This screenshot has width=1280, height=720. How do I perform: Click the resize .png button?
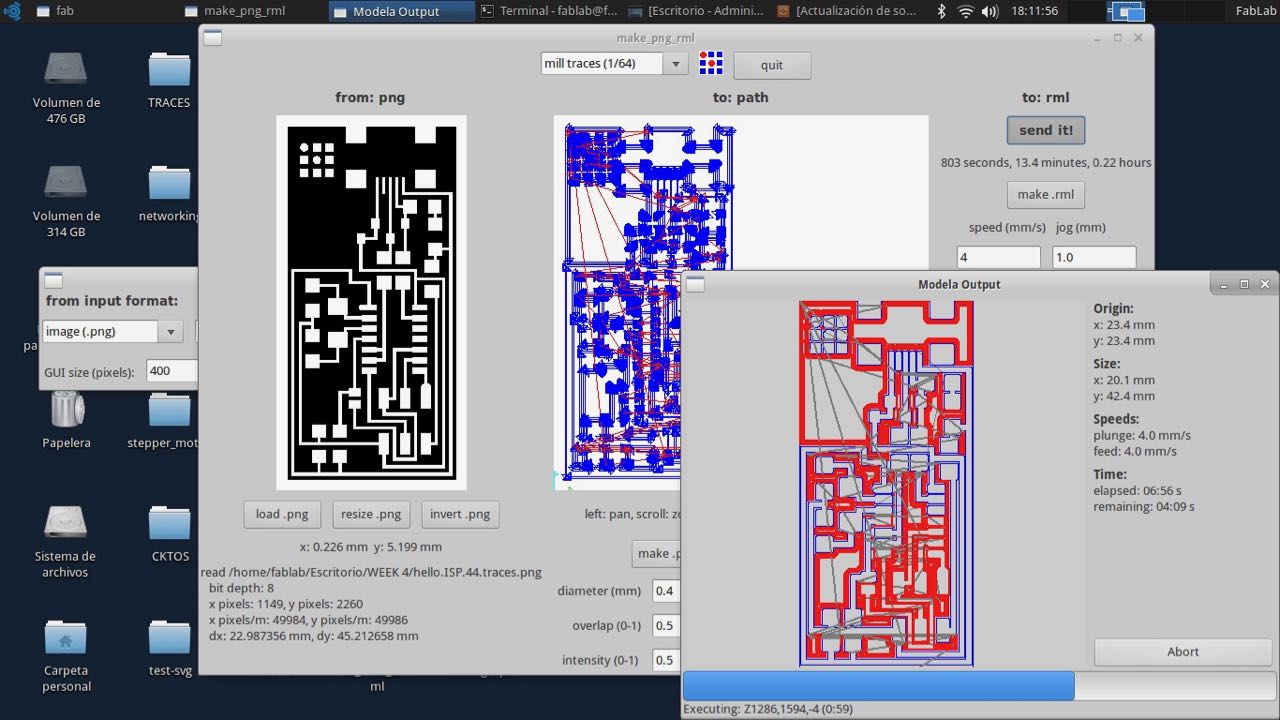(x=371, y=514)
